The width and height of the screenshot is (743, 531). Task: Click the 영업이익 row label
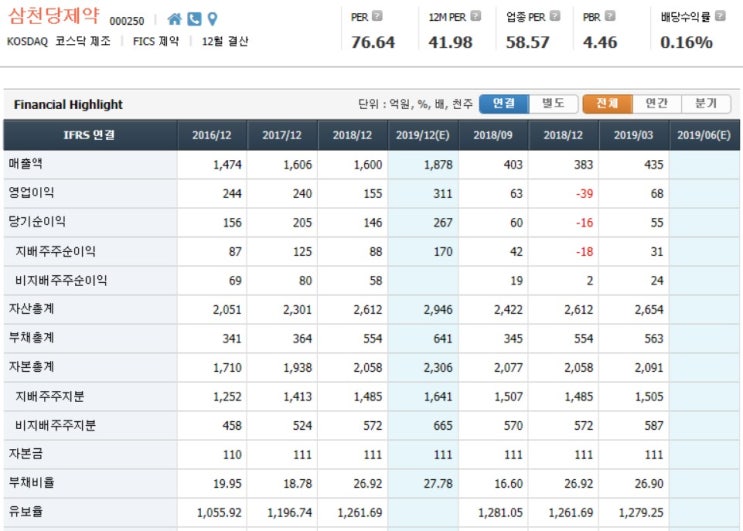tap(31, 193)
